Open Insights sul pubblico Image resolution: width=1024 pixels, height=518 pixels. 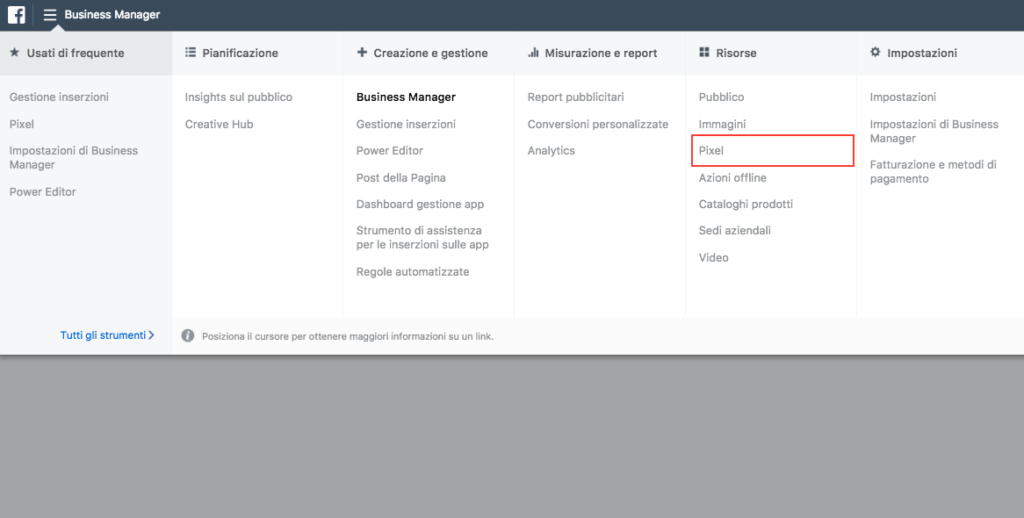pyautogui.click(x=238, y=97)
